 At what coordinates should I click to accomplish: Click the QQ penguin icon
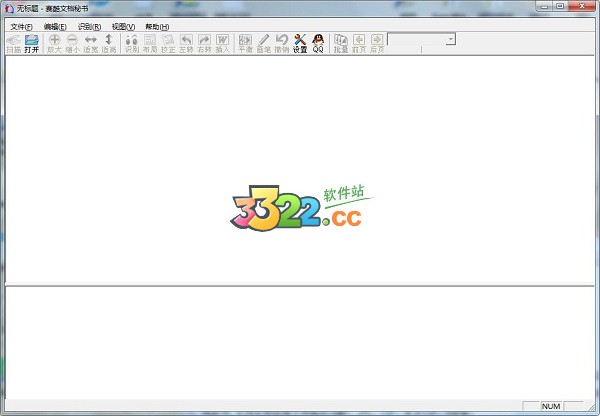click(318, 44)
